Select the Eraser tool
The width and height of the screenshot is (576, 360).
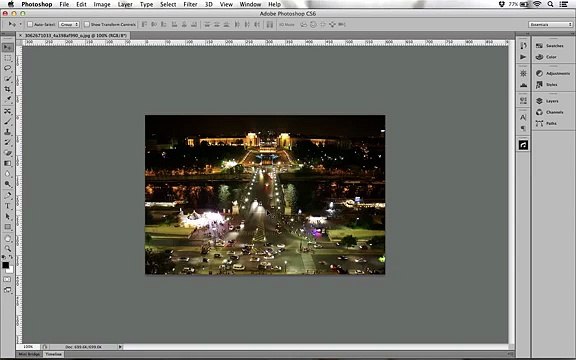[7, 153]
